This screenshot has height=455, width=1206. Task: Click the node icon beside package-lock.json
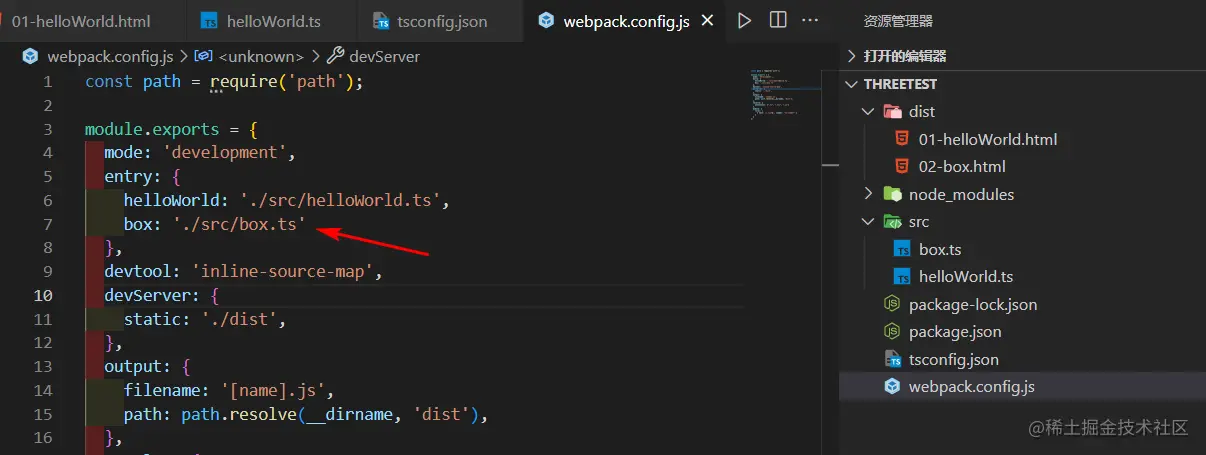click(x=892, y=304)
